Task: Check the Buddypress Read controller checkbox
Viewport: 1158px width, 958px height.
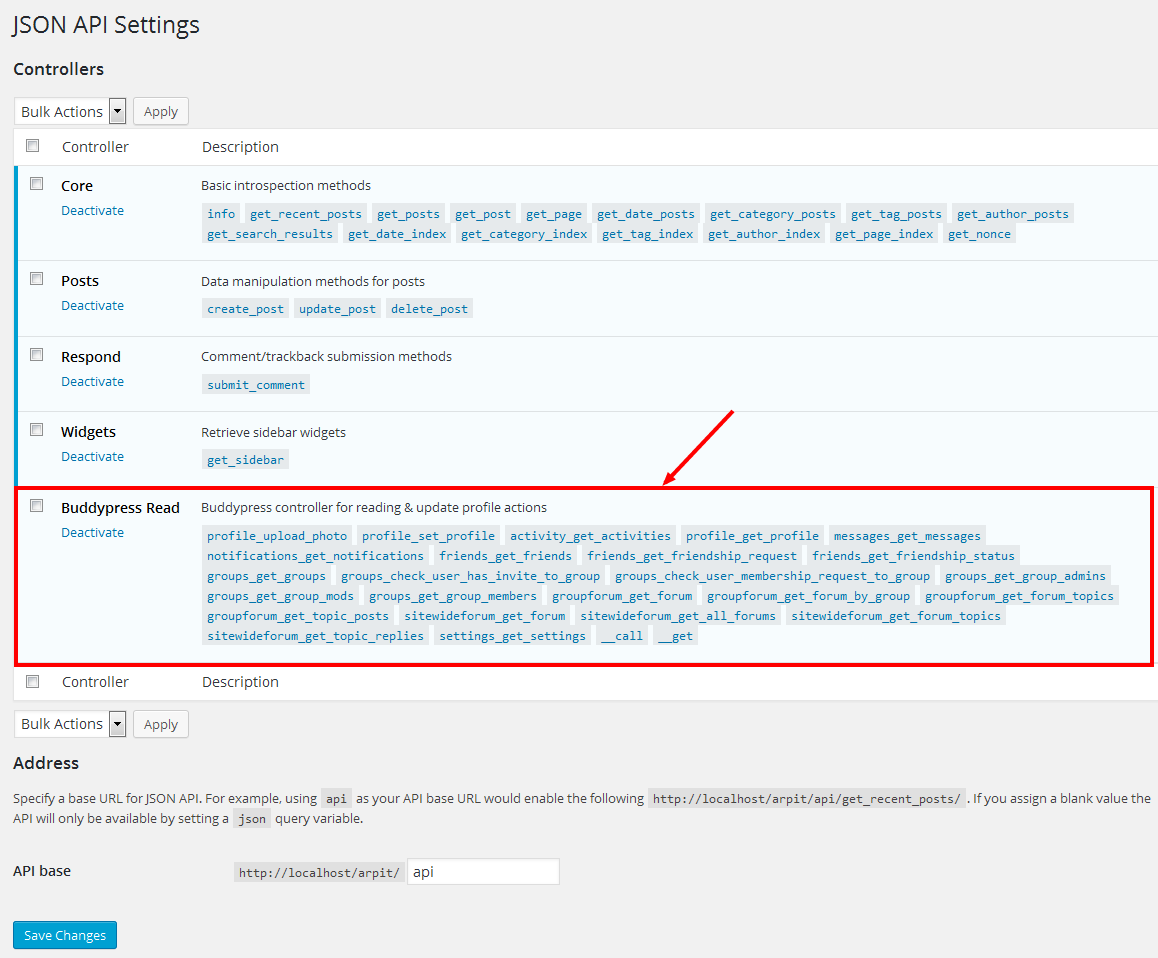Action: click(x=36, y=505)
